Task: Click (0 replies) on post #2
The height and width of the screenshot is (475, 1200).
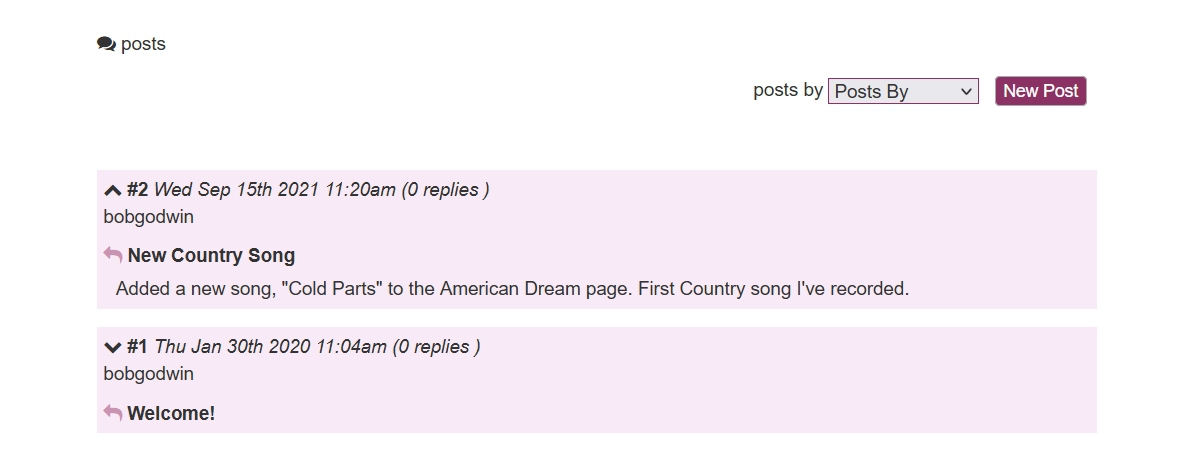Action: [x=445, y=189]
